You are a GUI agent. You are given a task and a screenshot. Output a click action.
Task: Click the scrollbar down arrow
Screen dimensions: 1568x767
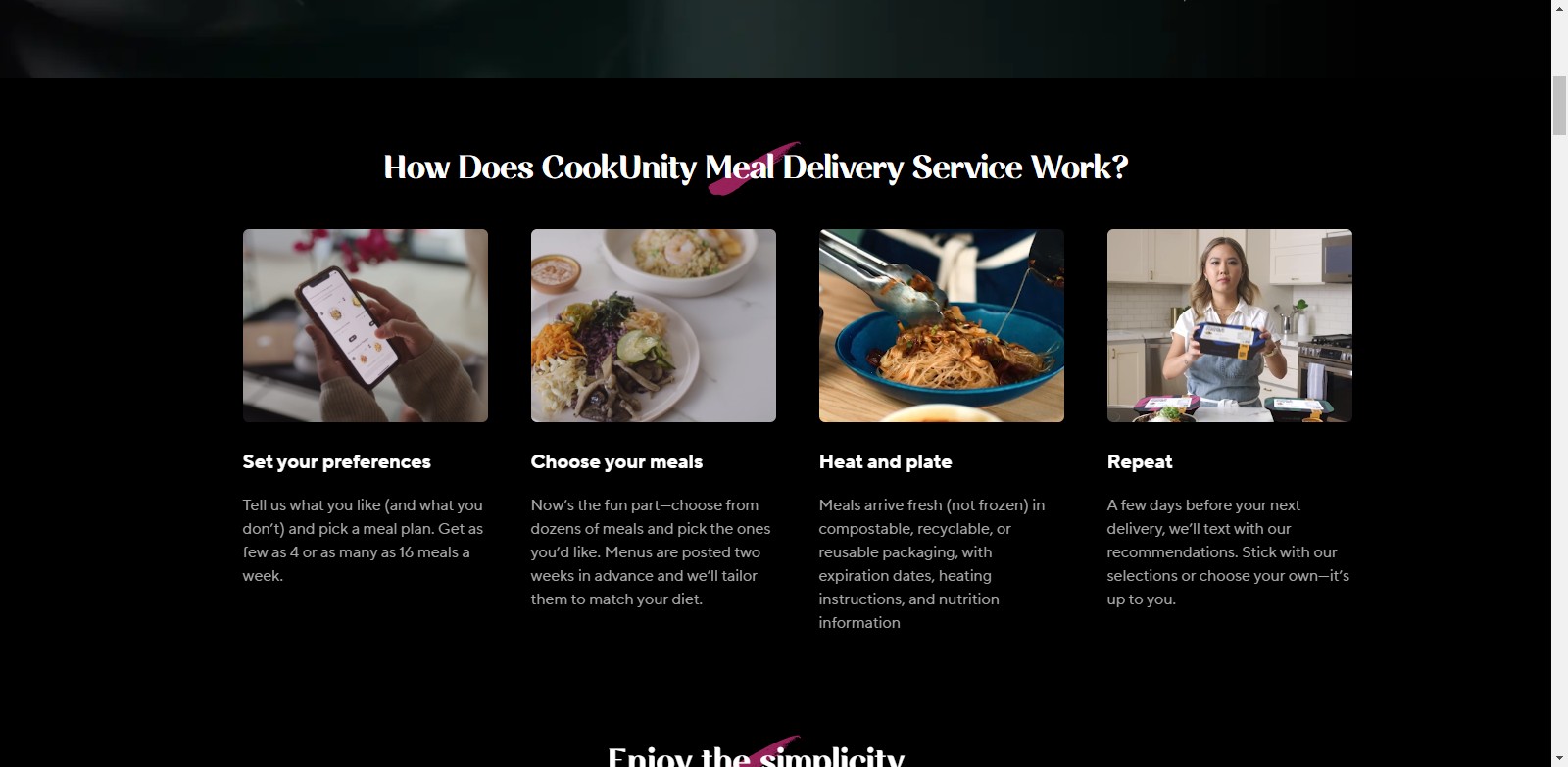tap(1559, 758)
